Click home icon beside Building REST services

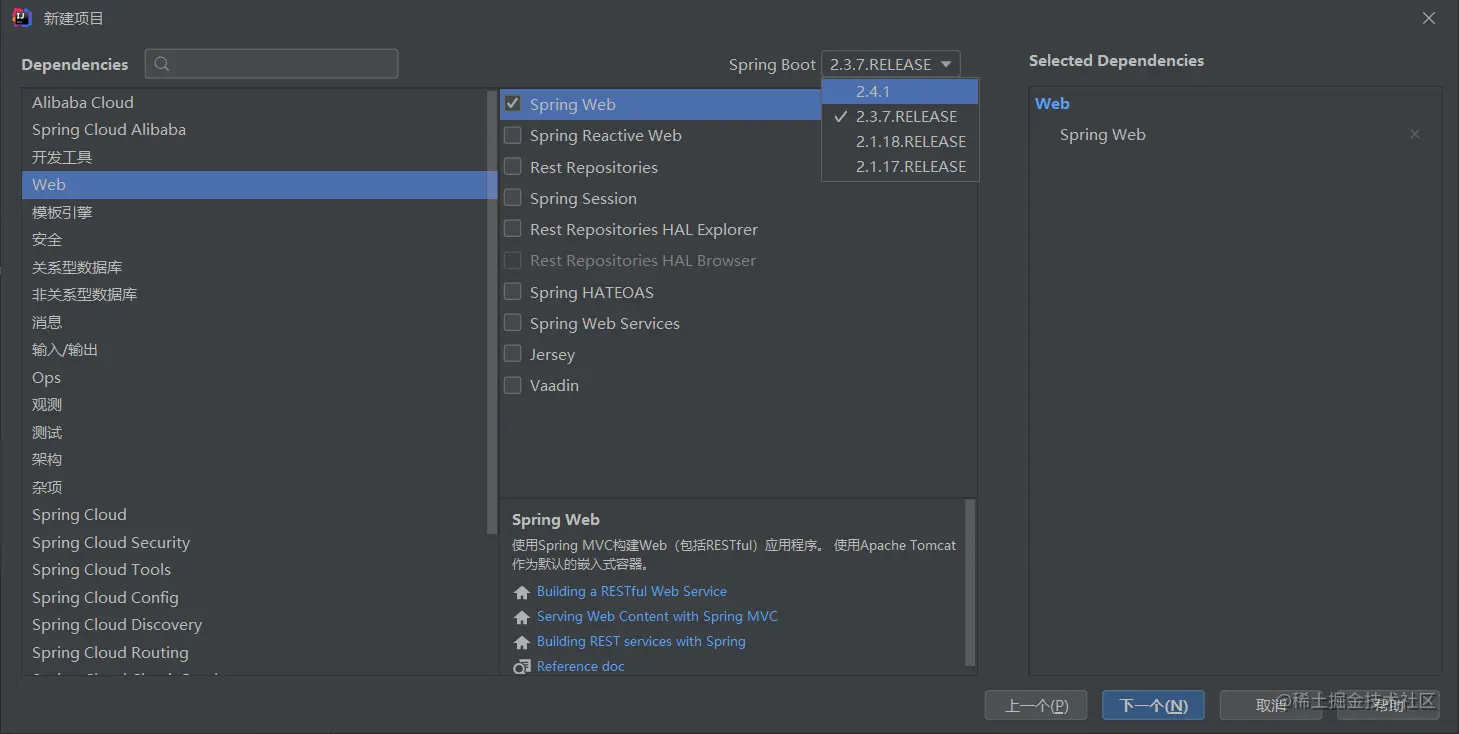(521, 642)
